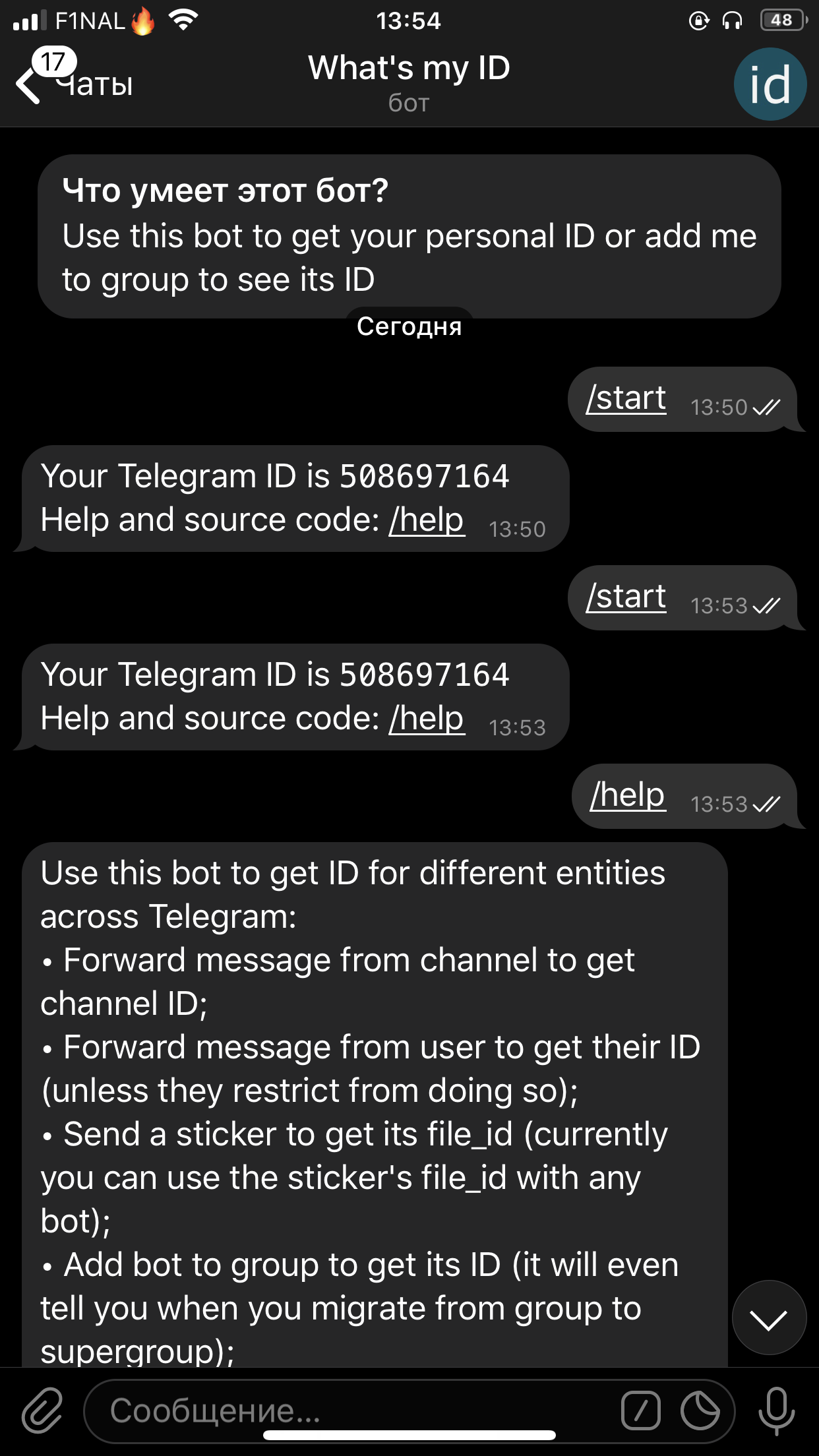Tap the paperclip attachment icon
This screenshot has height=1456, width=819.
[42, 1410]
